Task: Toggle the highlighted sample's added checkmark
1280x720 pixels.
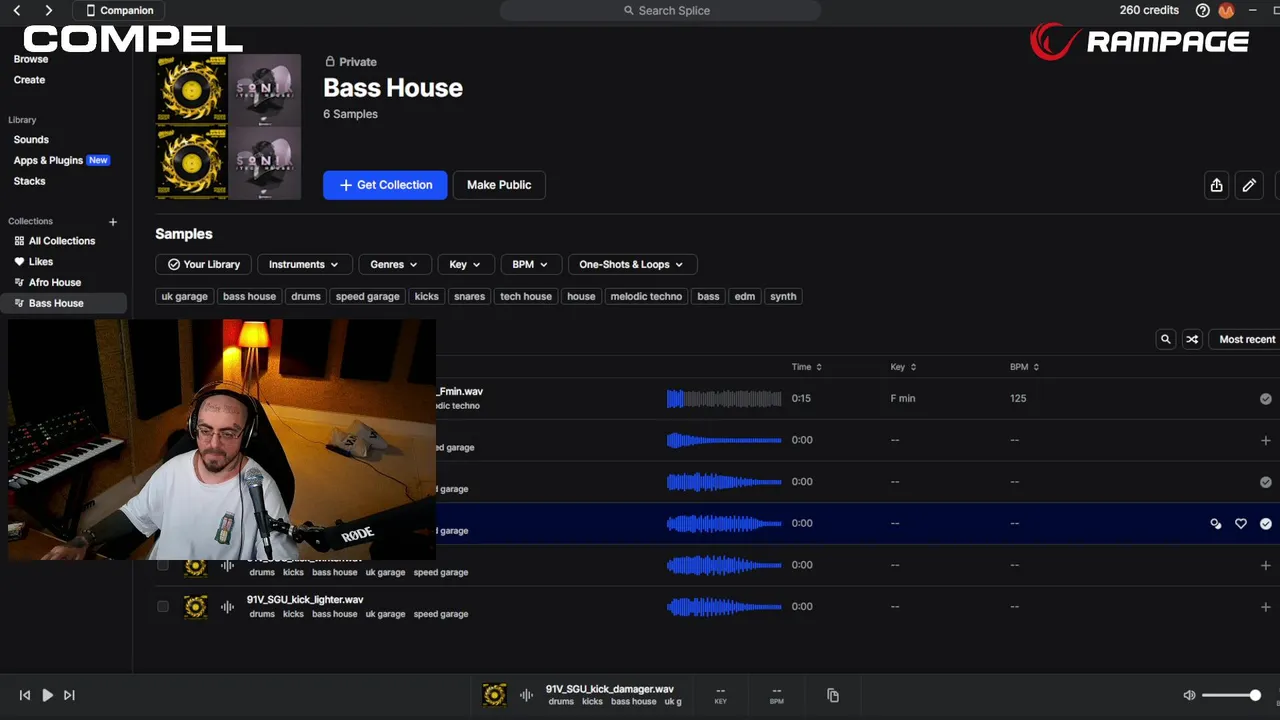Action: click(1266, 524)
